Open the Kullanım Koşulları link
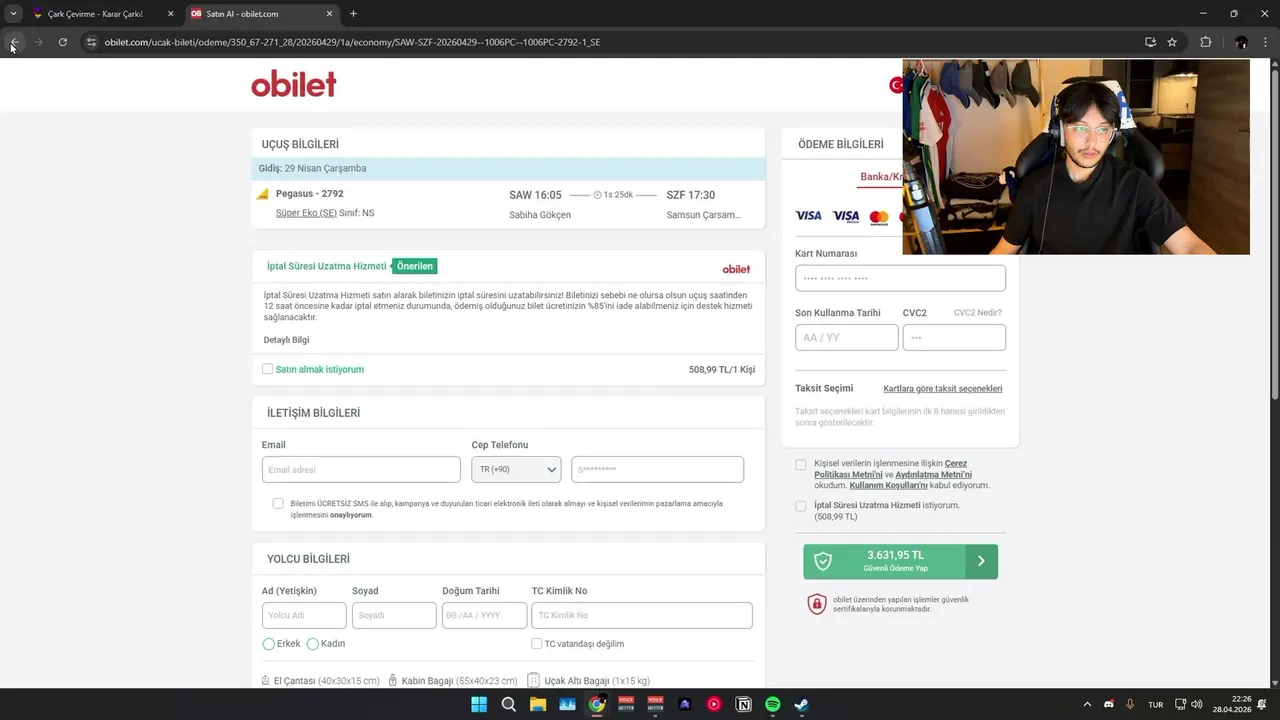Image resolution: width=1280 pixels, height=720 pixels. click(x=888, y=486)
